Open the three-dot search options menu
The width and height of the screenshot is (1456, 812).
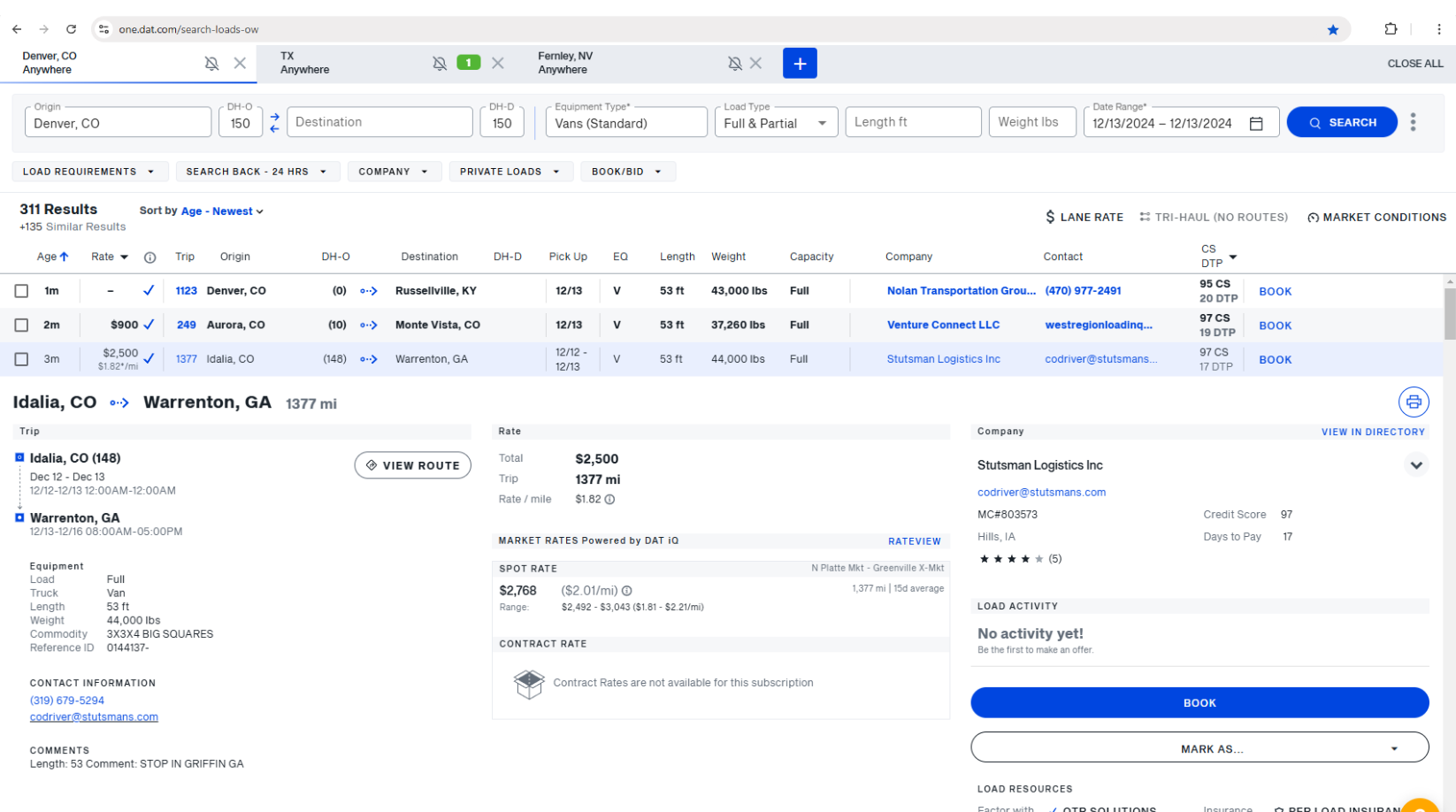point(1413,122)
